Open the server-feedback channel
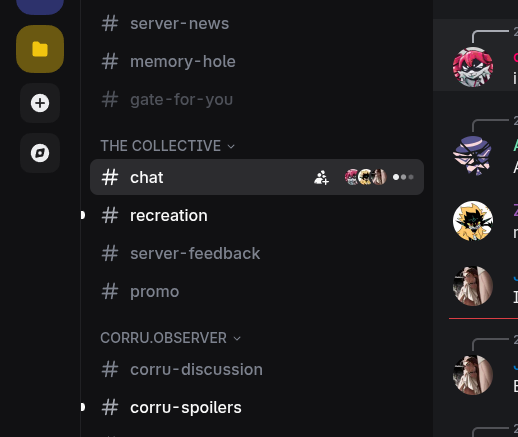Viewport: 518px width, 437px height. 257,253
